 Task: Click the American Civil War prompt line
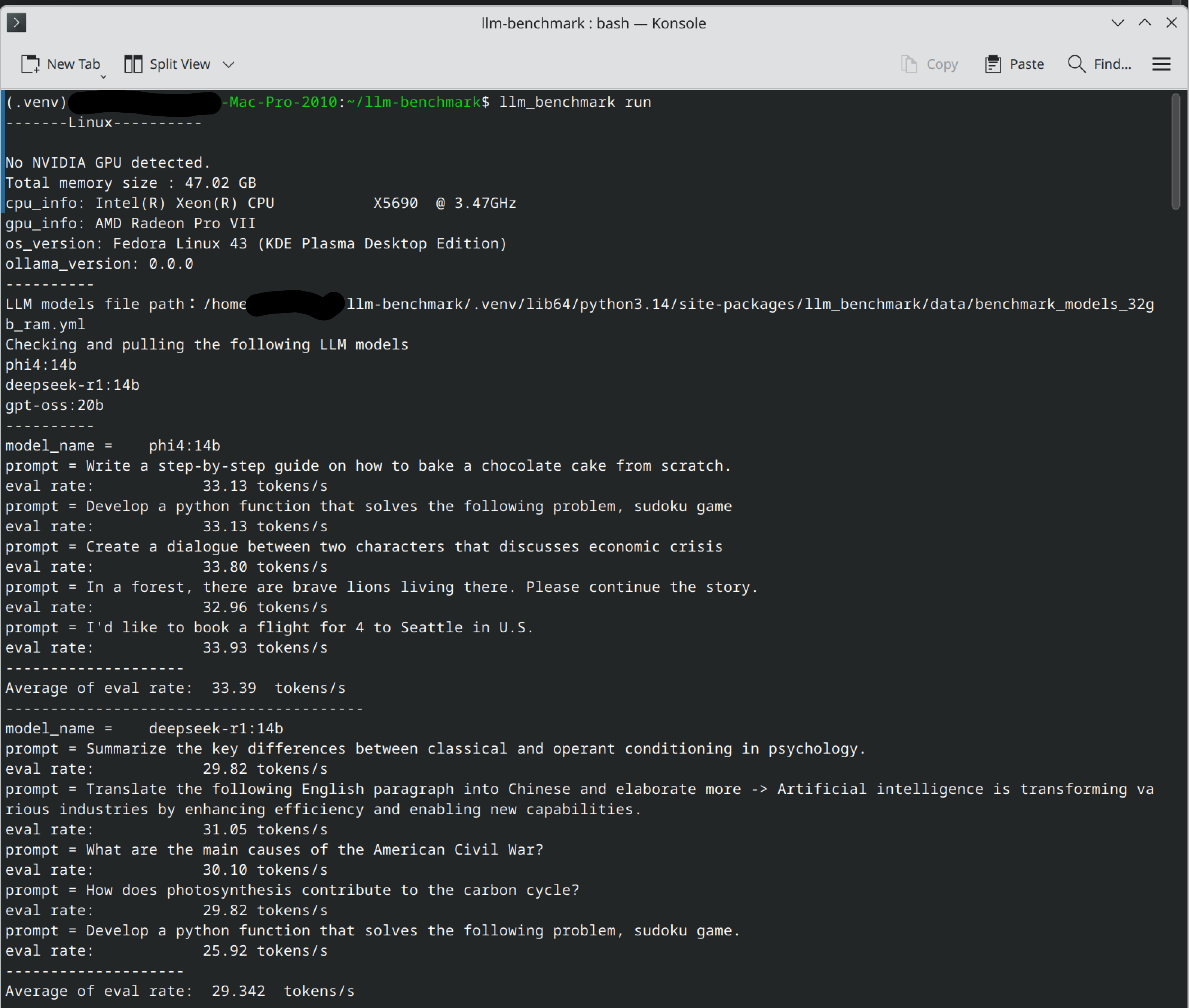pyautogui.click(x=274, y=850)
